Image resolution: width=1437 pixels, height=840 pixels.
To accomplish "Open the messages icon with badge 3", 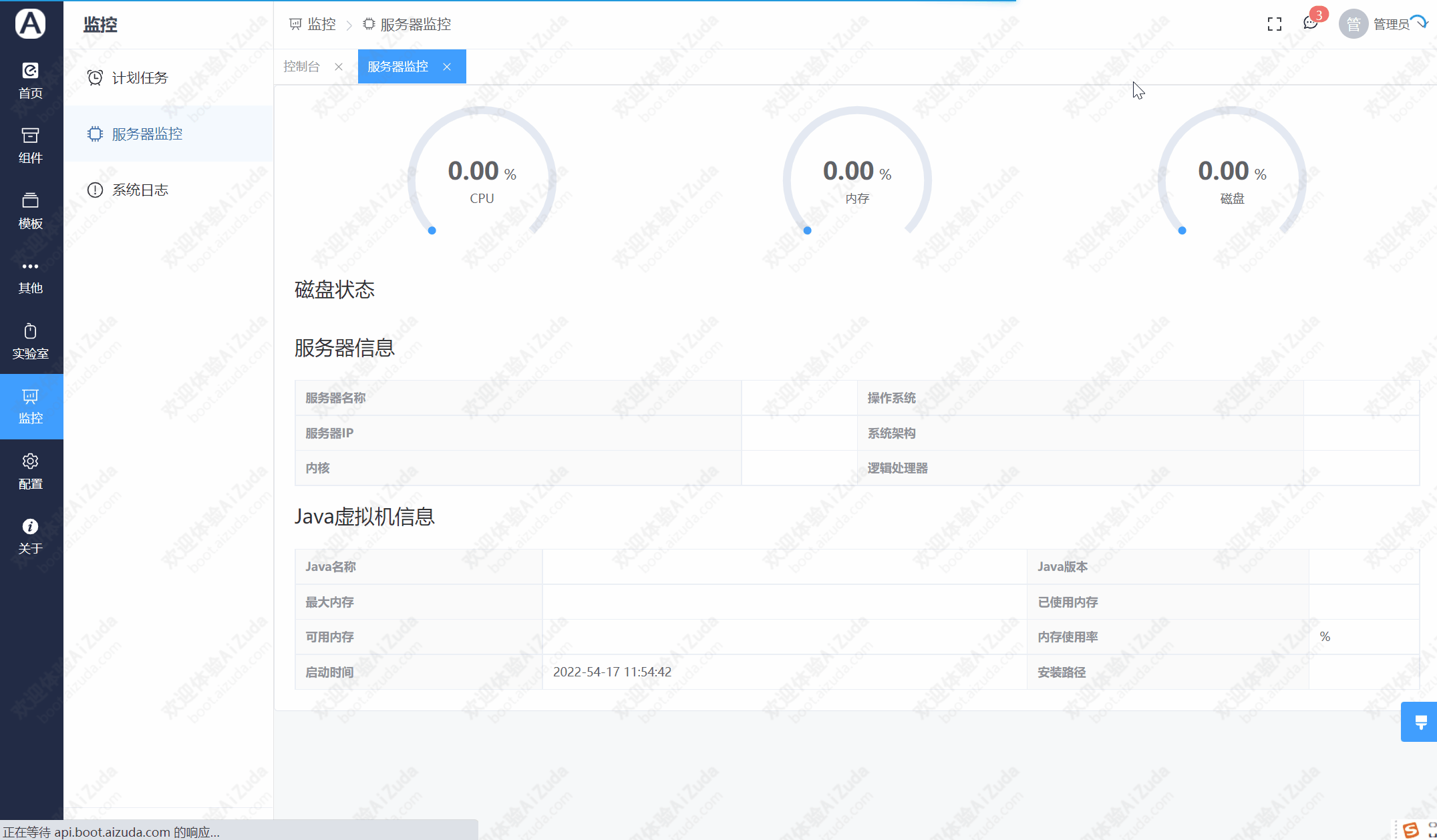I will (x=1311, y=23).
